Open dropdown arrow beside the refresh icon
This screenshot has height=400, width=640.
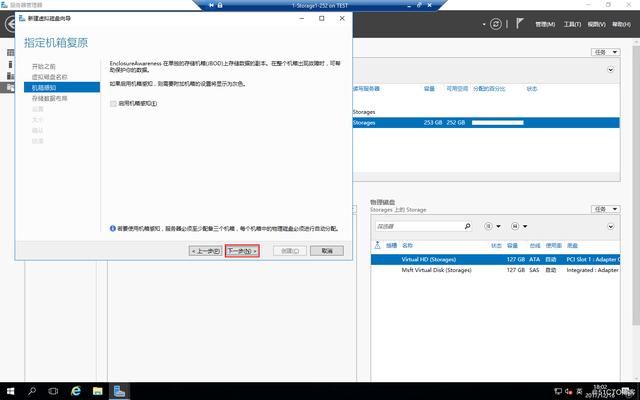pyautogui.click(x=484, y=24)
